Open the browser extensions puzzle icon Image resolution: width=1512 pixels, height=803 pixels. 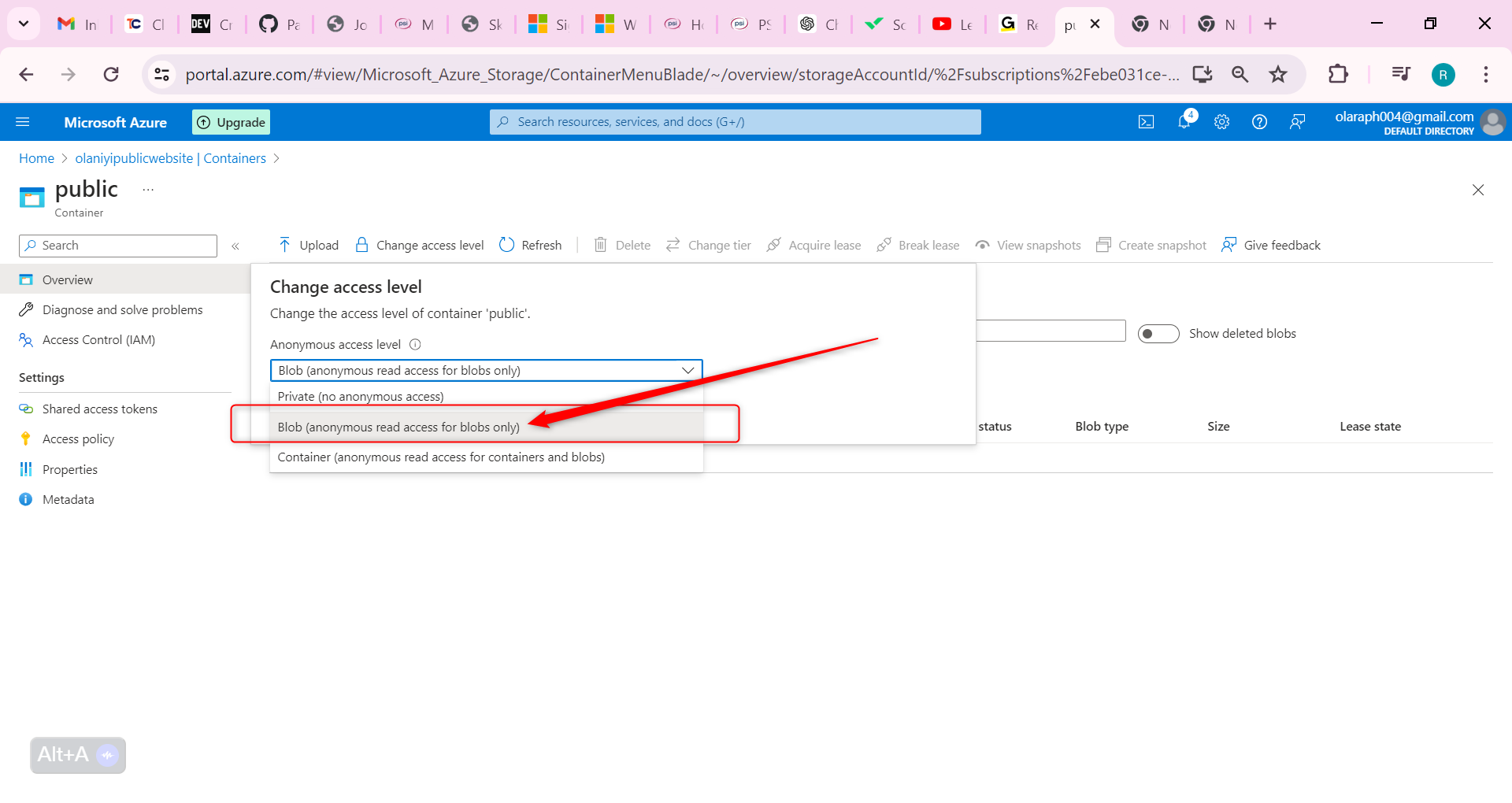click(x=1338, y=75)
